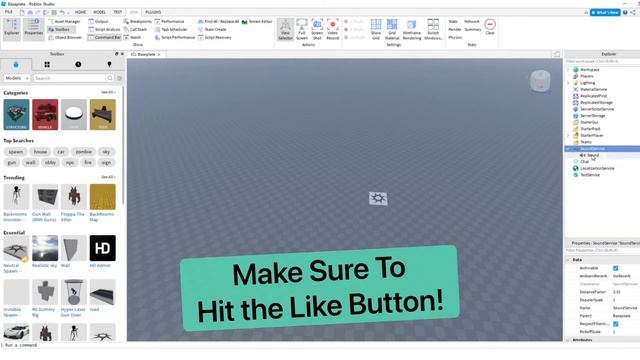This screenshot has width=640, height=360.
Task: Open Script Performance panel
Action: pyautogui.click(x=175, y=37)
